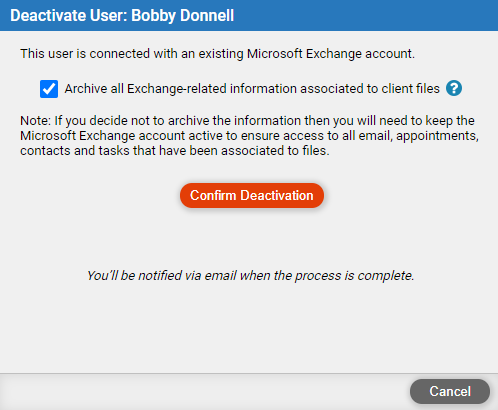Click the Confirm Deactivation button

[252, 195]
